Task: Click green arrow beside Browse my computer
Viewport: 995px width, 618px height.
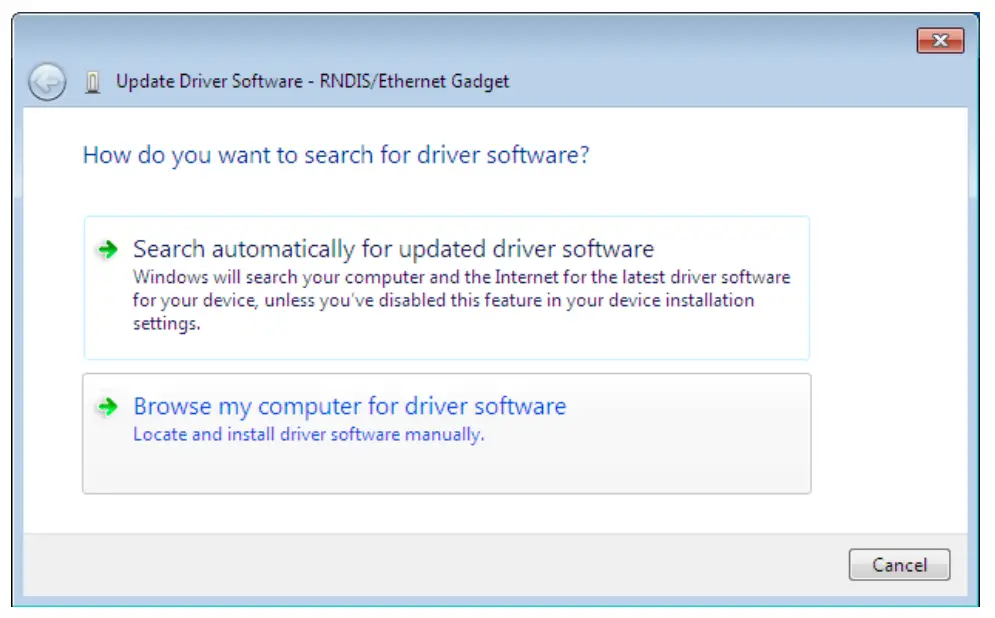Action: 106,408
